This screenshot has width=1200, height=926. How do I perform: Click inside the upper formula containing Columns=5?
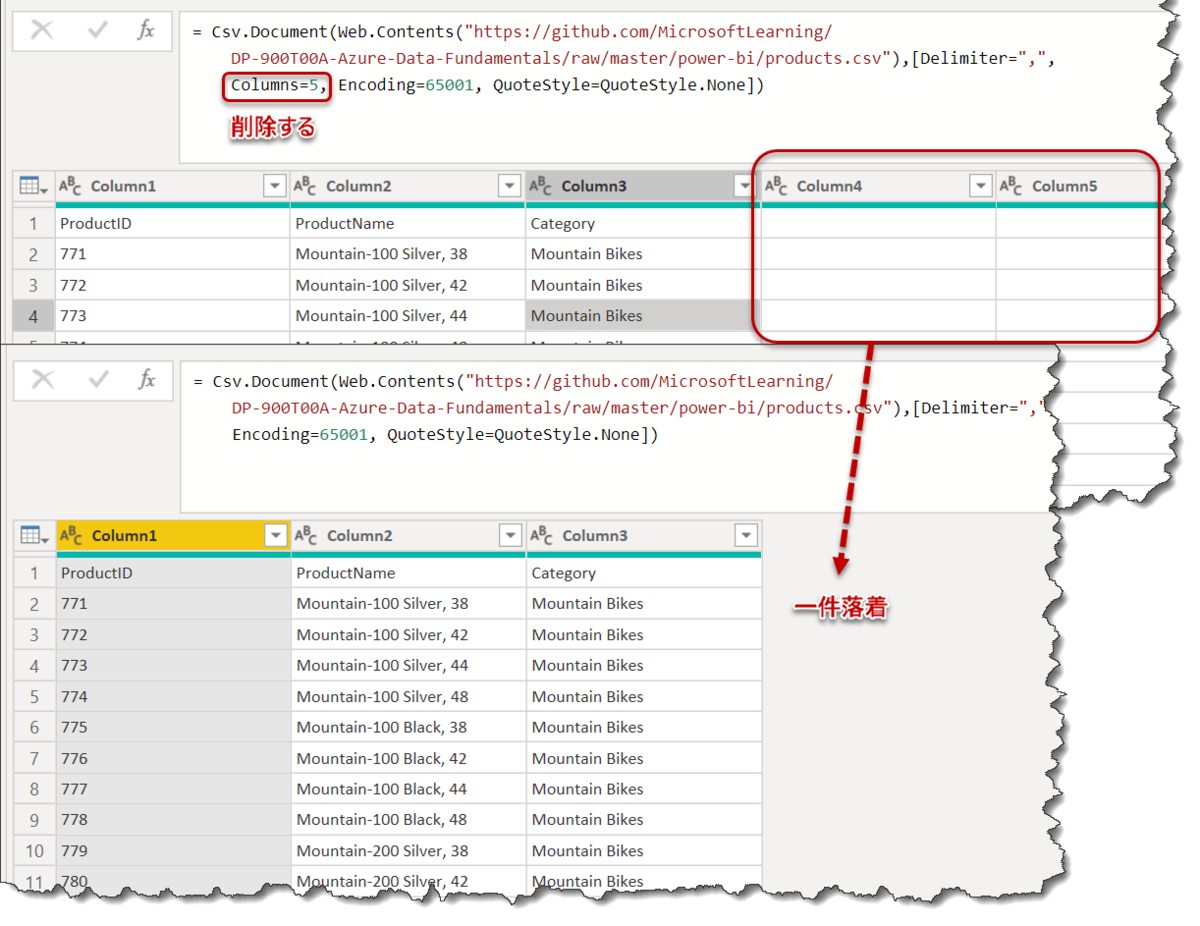point(670,85)
